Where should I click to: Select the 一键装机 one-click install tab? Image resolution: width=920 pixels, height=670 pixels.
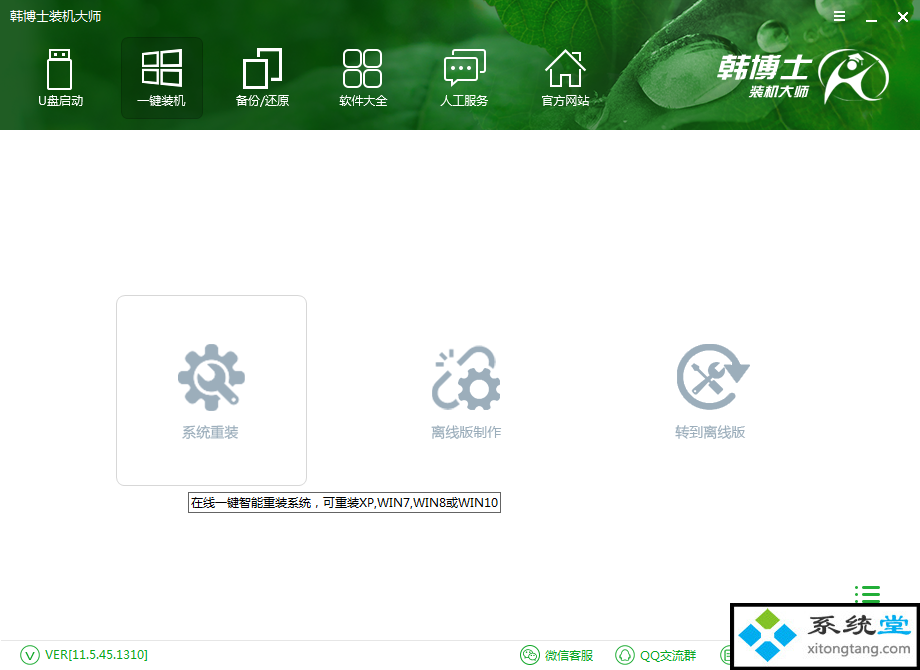coord(162,78)
